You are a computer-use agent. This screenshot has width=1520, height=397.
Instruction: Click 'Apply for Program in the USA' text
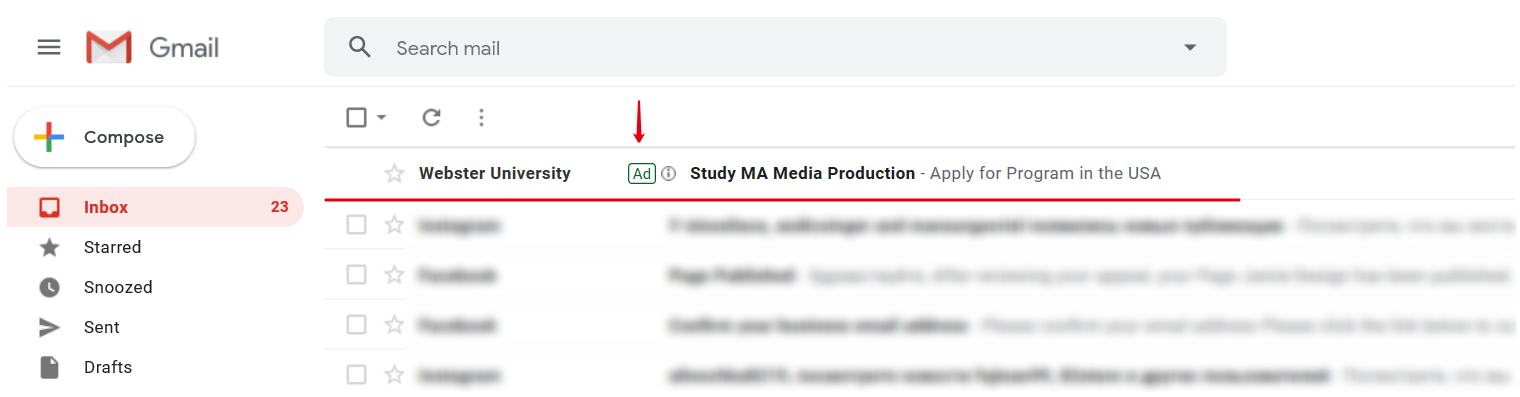coord(1045,173)
